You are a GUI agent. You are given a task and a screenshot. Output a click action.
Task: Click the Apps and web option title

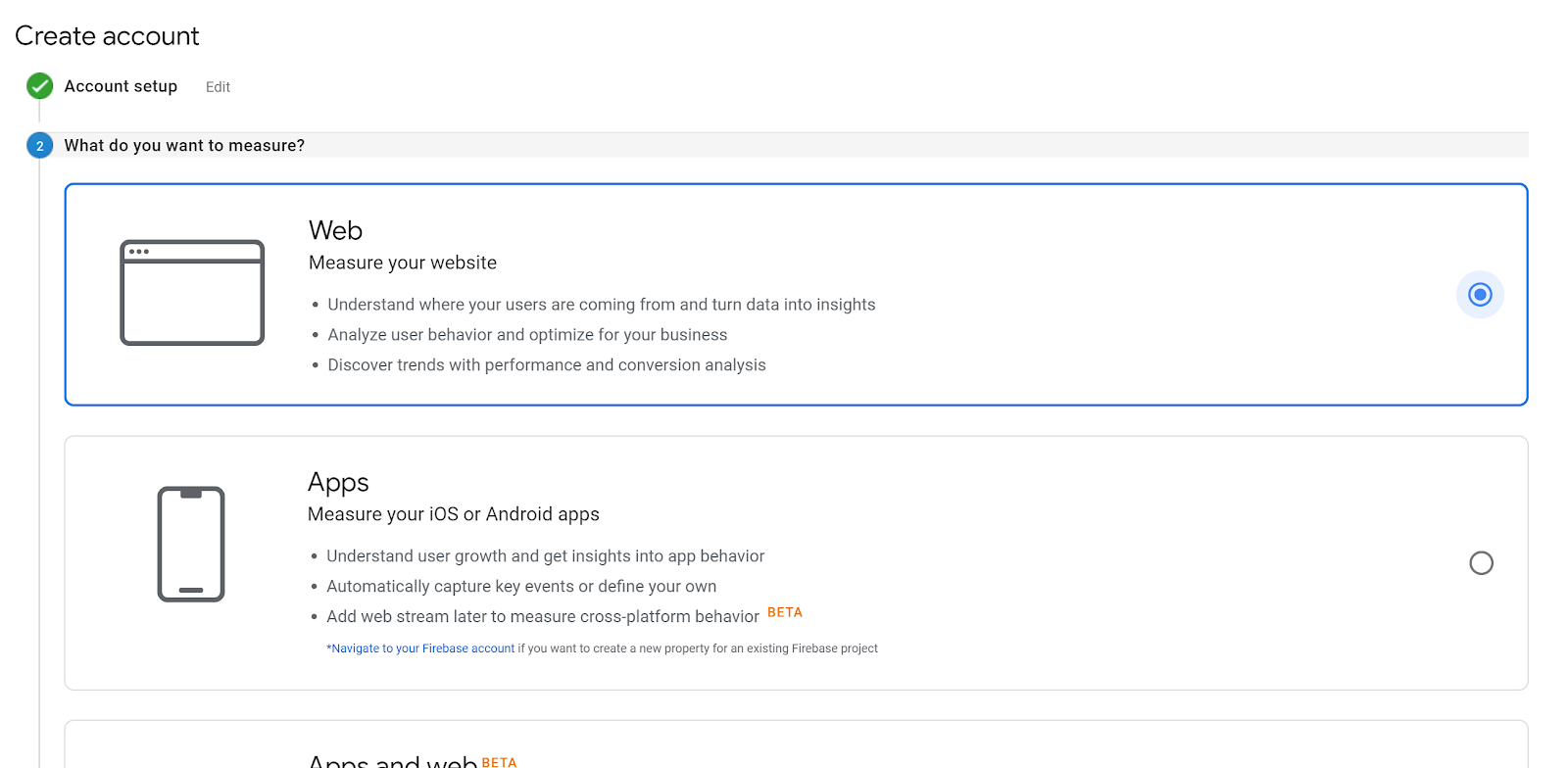pos(392,761)
